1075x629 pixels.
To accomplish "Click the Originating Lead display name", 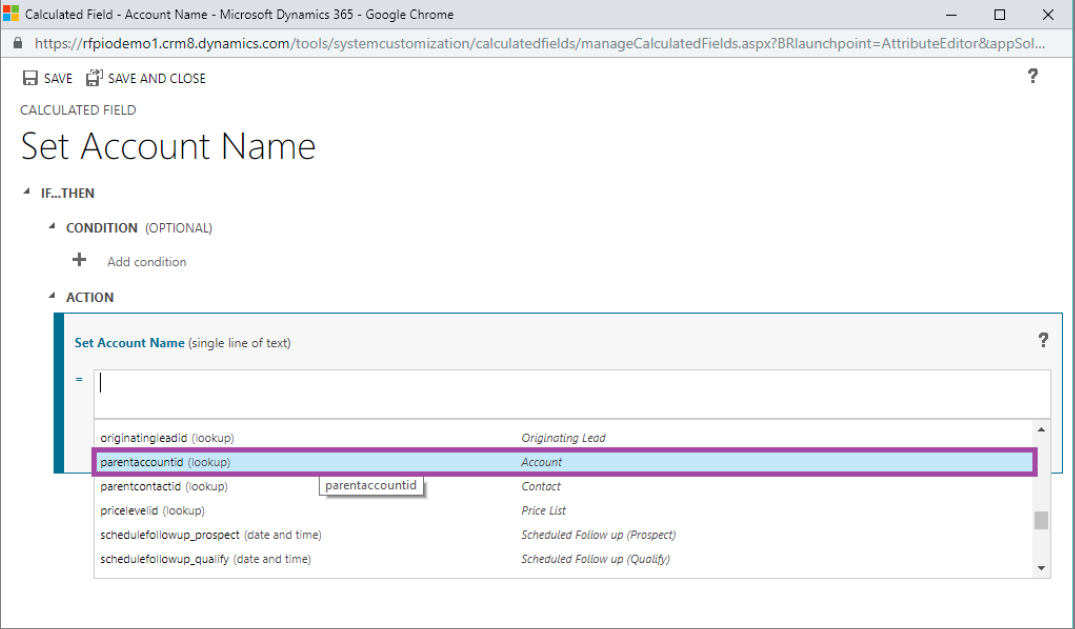I will pyautogui.click(x=563, y=438).
